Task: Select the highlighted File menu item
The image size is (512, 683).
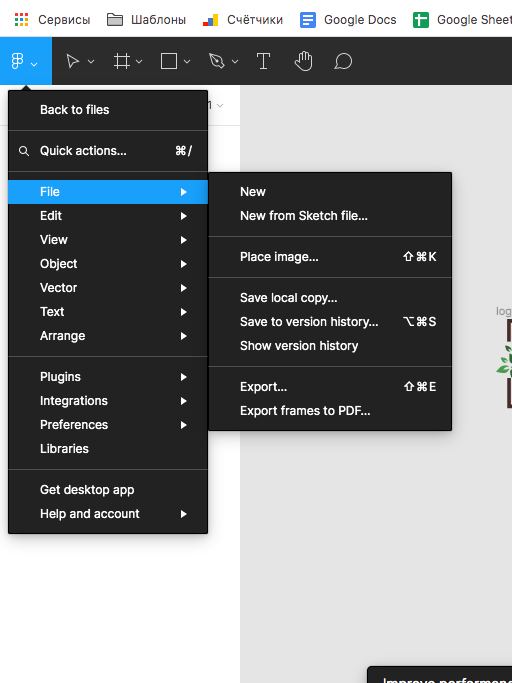Action: pos(108,192)
